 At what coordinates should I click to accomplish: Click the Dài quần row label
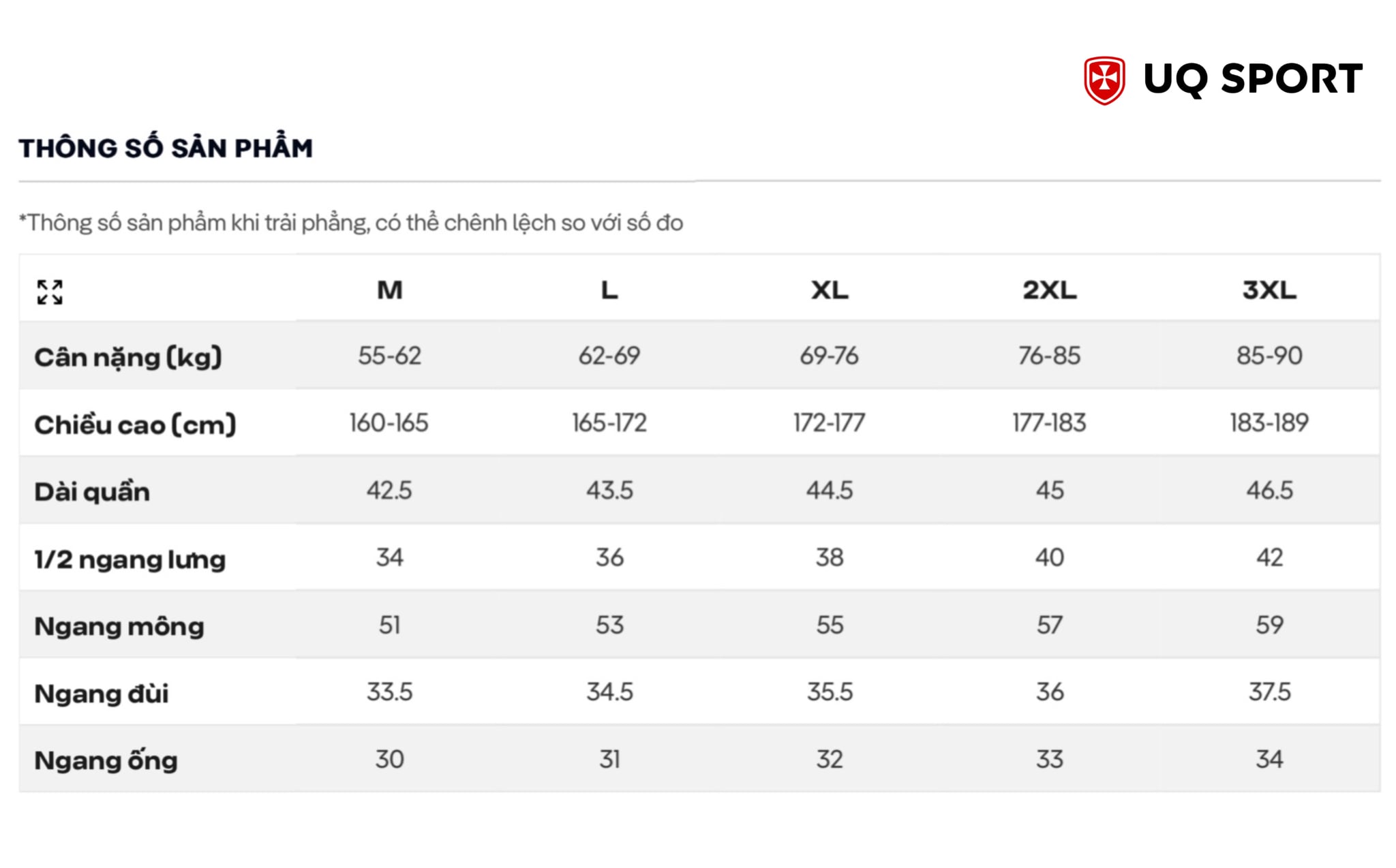(x=92, y=491)
